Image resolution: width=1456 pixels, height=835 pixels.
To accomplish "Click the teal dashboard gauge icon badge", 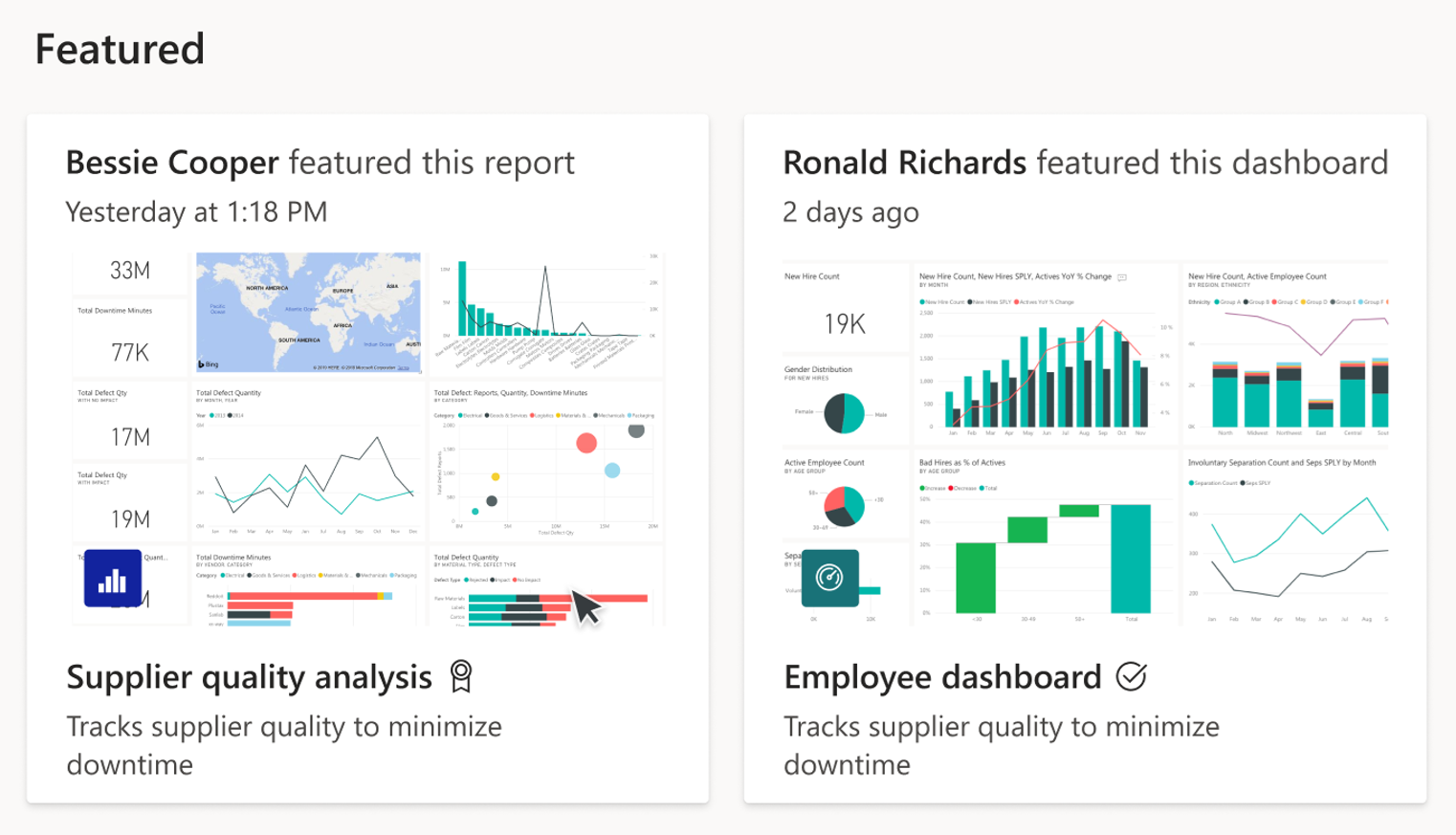I will tap(829, 578).
